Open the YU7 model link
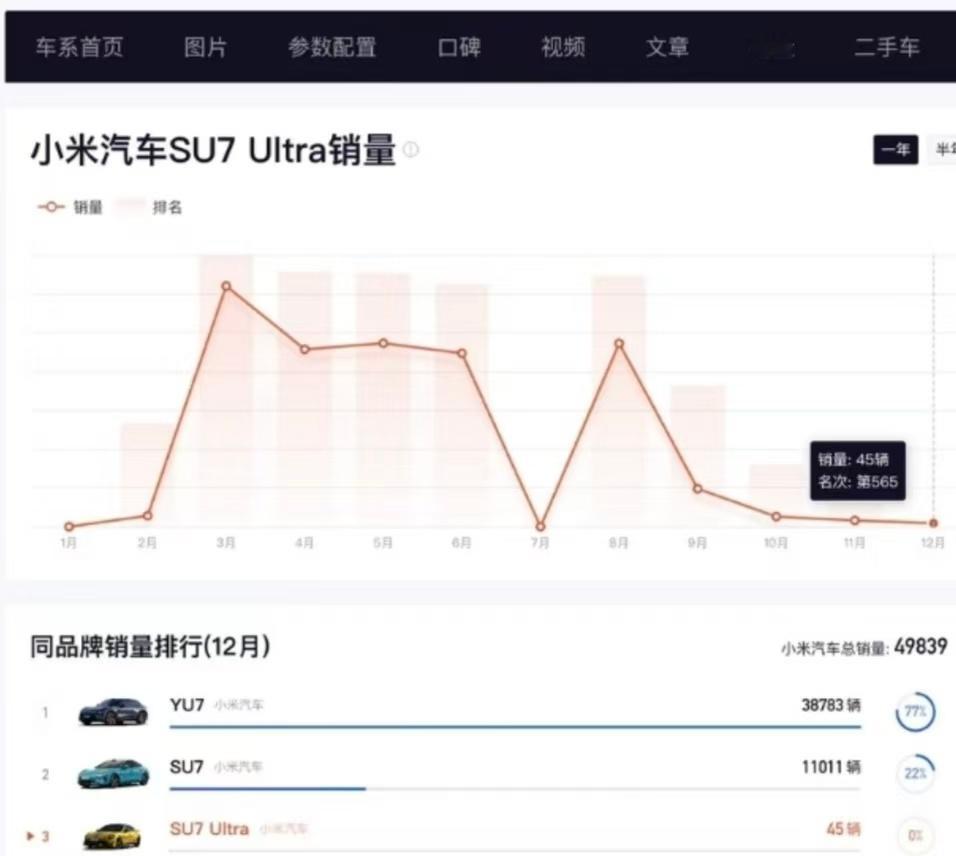 188,705
